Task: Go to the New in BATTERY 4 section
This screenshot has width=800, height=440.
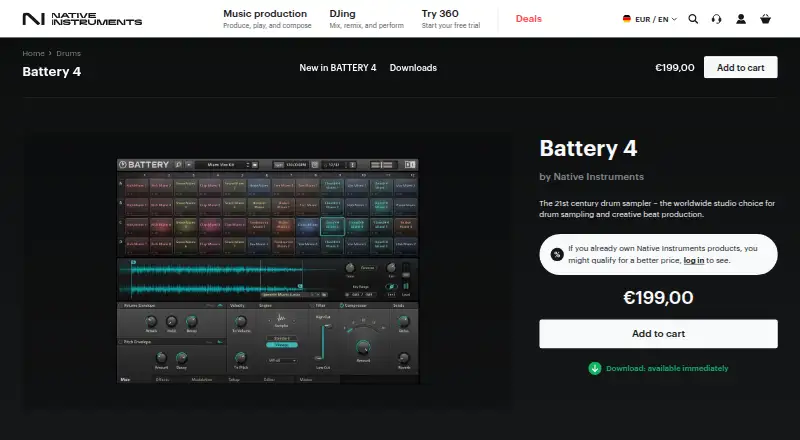Action: 338,67
